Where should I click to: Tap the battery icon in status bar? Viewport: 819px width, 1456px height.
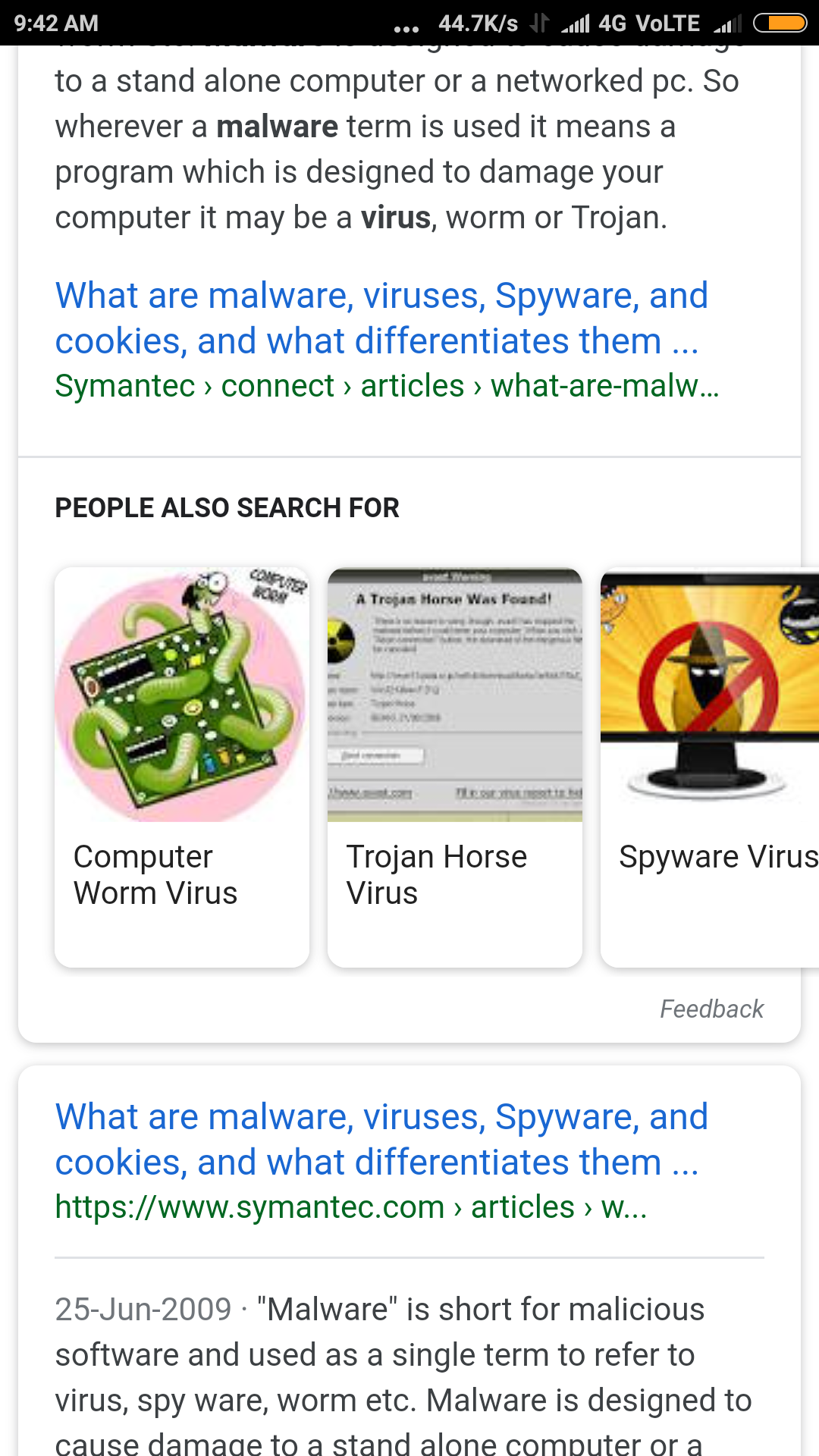(x=780, y=24)
